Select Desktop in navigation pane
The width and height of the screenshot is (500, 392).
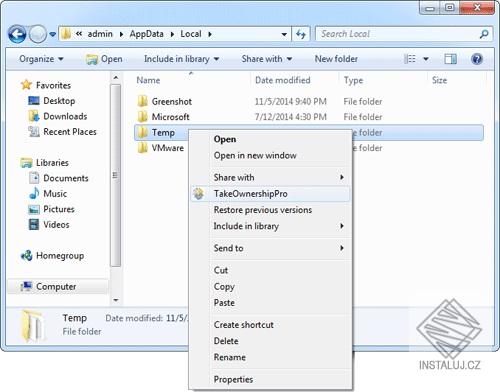tap(52, 101)
